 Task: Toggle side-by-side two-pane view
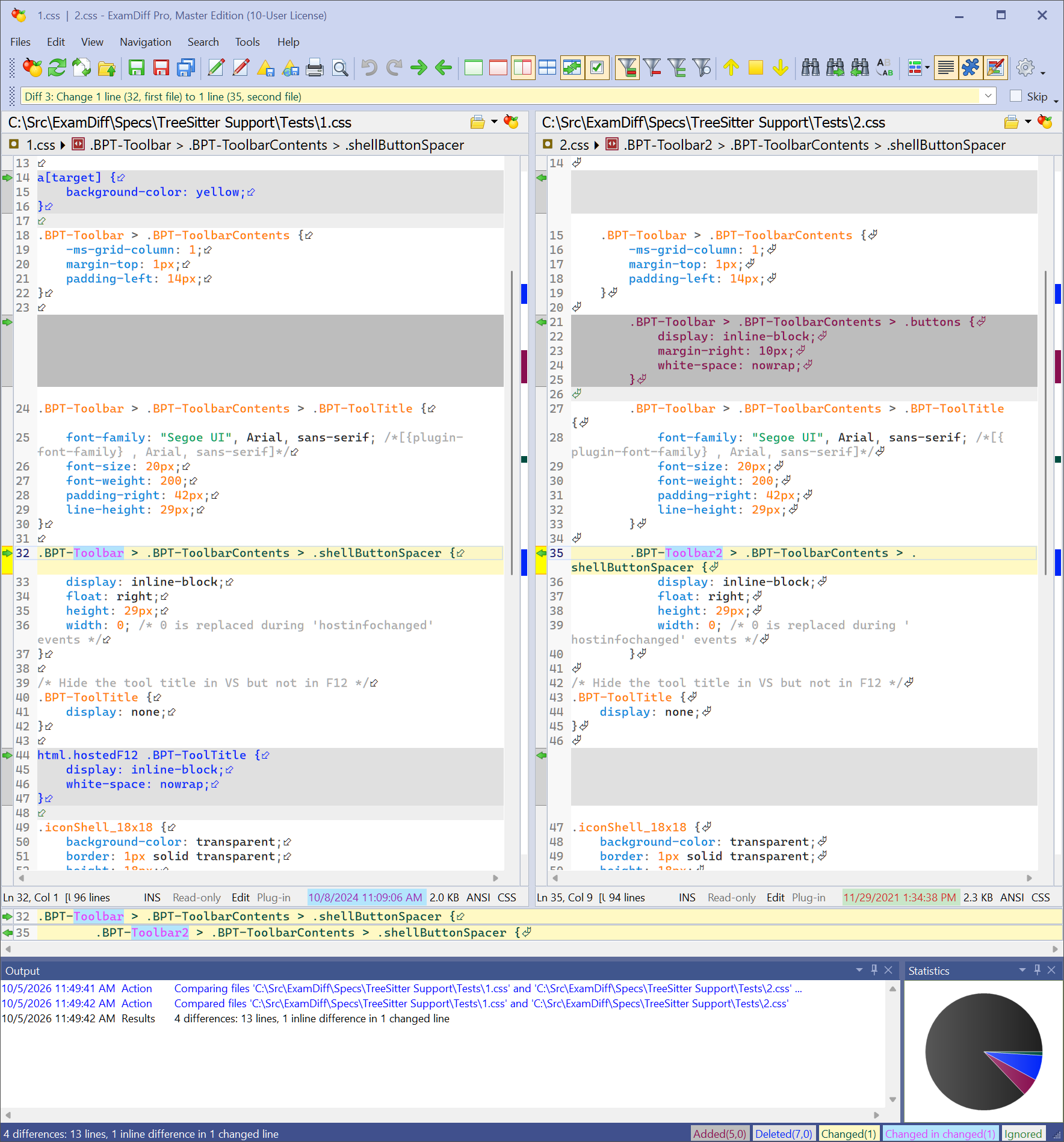click(x=523, y=67)
